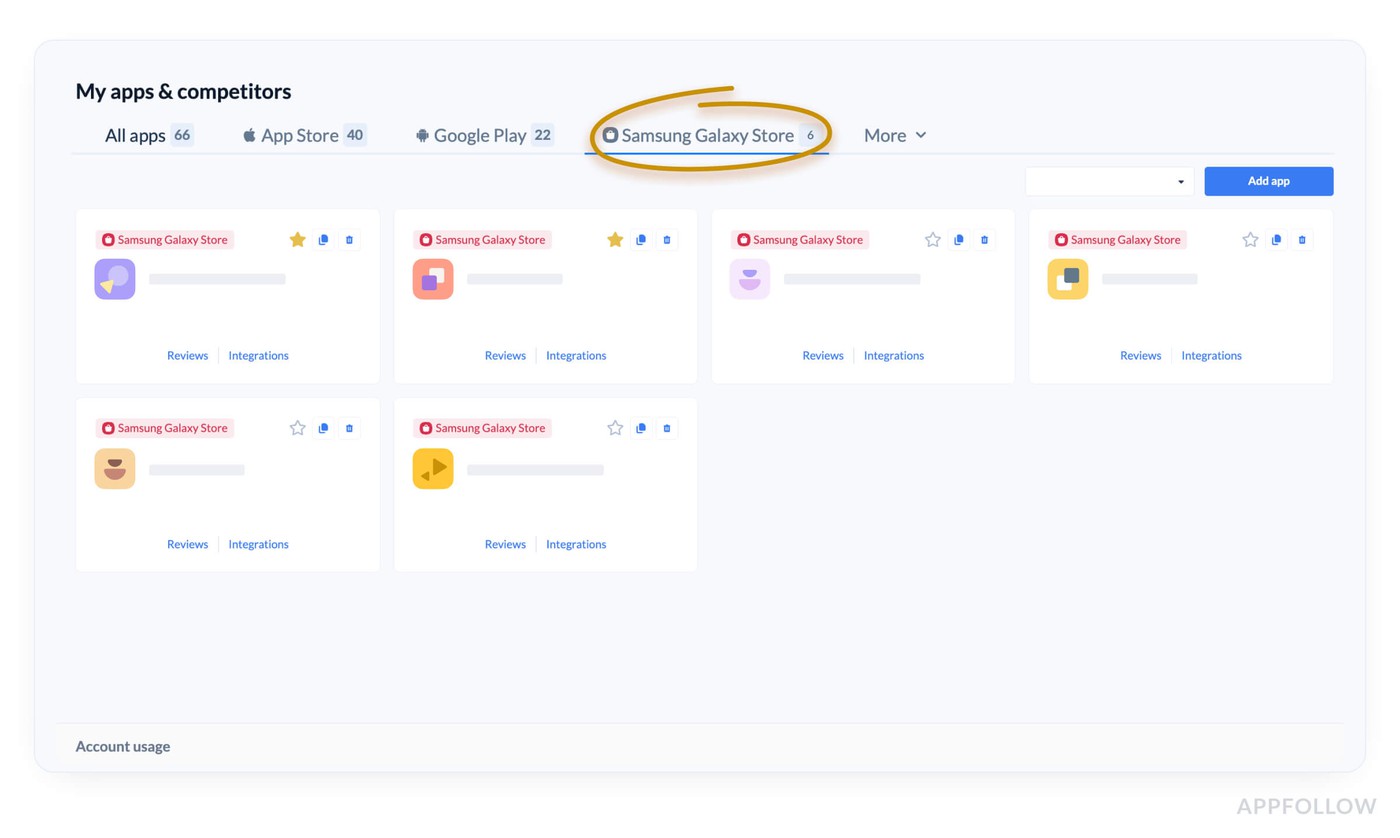This screenshot has width=1400, height=838.
Task: Copy the peach-orange app card
Action: pos(323,428)
